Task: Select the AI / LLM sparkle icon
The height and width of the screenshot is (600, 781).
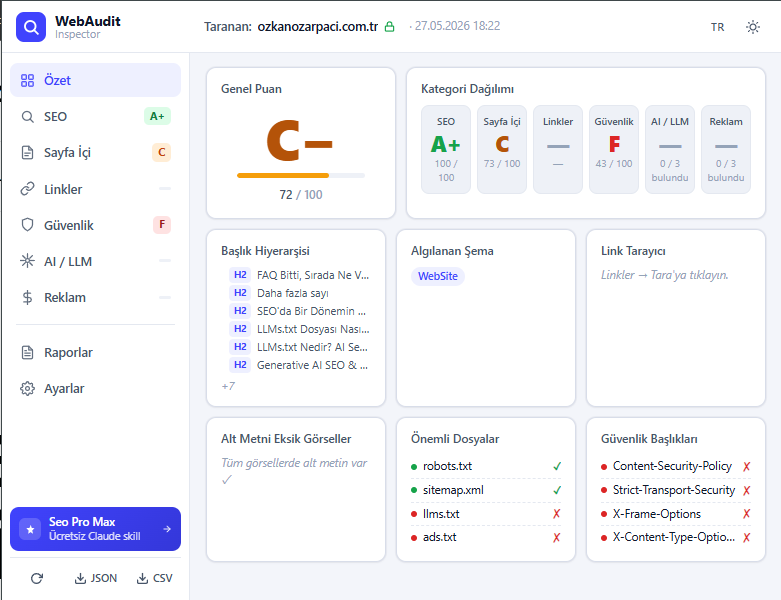Action: point(27,261)
